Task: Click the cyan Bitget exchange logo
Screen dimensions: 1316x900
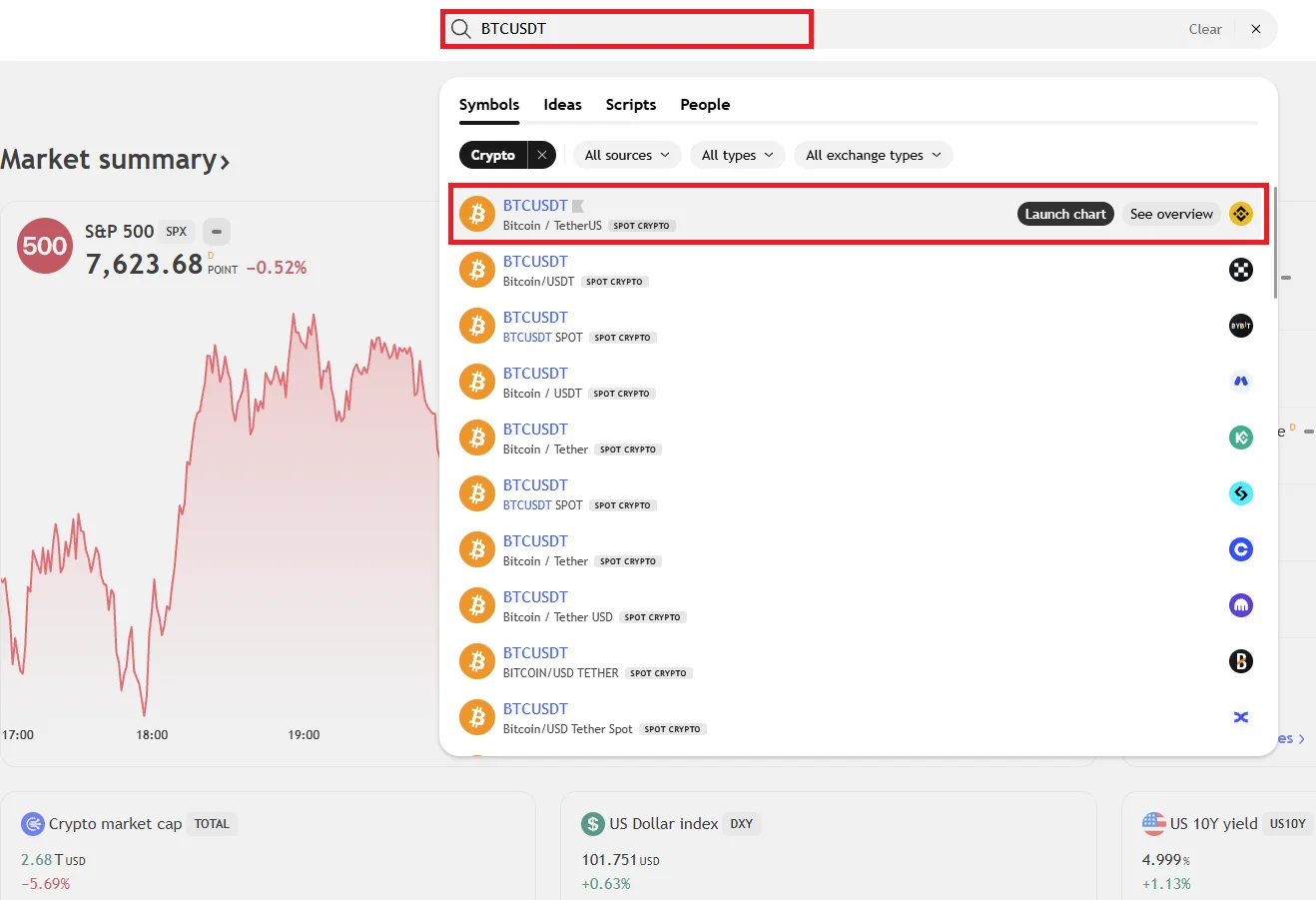Action: pyautogui.click(x=1241, y=493)
